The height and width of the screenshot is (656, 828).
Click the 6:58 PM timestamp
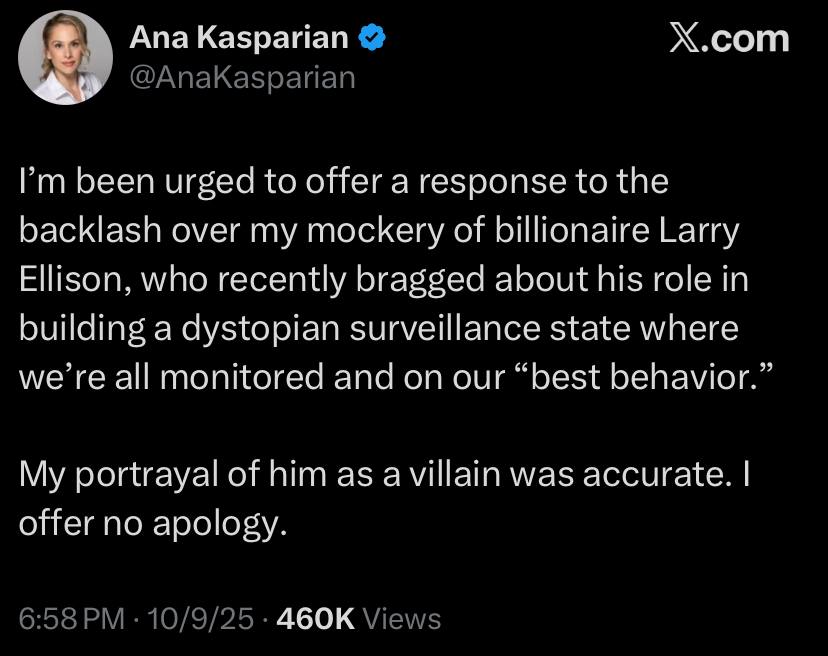pyautogui.click(x=63, y=618)
